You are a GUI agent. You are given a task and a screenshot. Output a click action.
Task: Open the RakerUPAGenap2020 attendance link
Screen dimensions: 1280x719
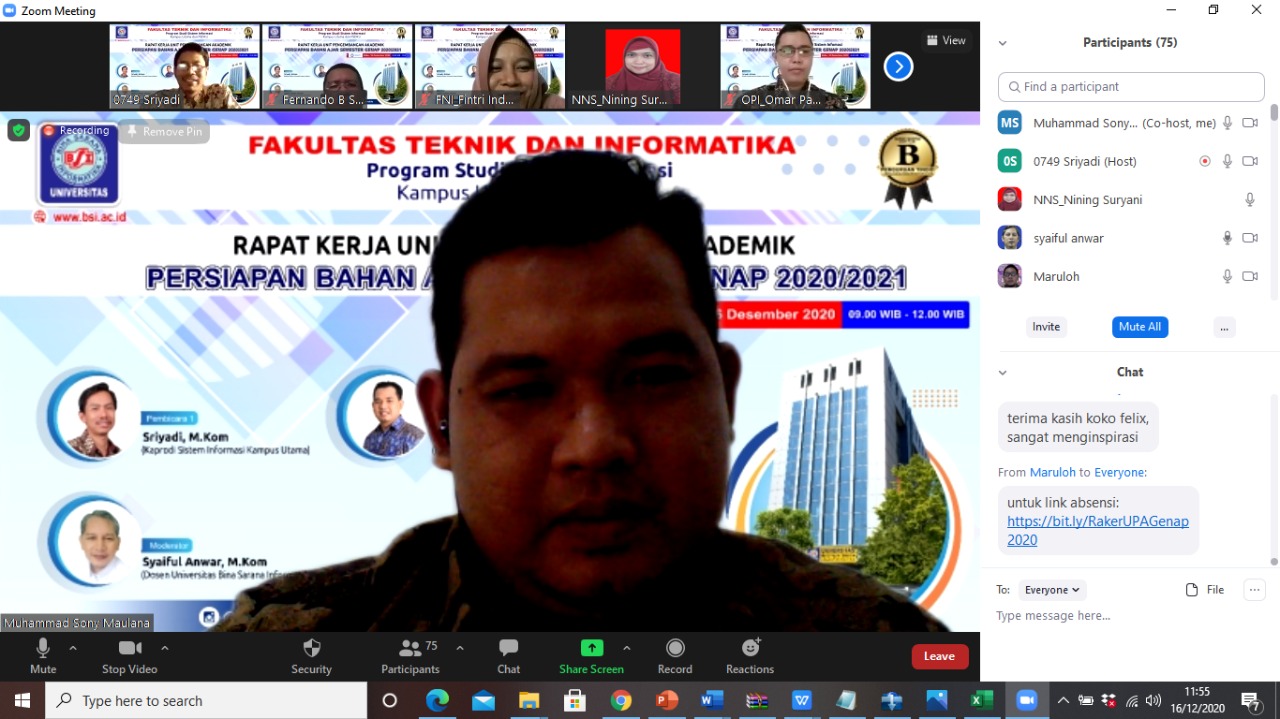1097,530
